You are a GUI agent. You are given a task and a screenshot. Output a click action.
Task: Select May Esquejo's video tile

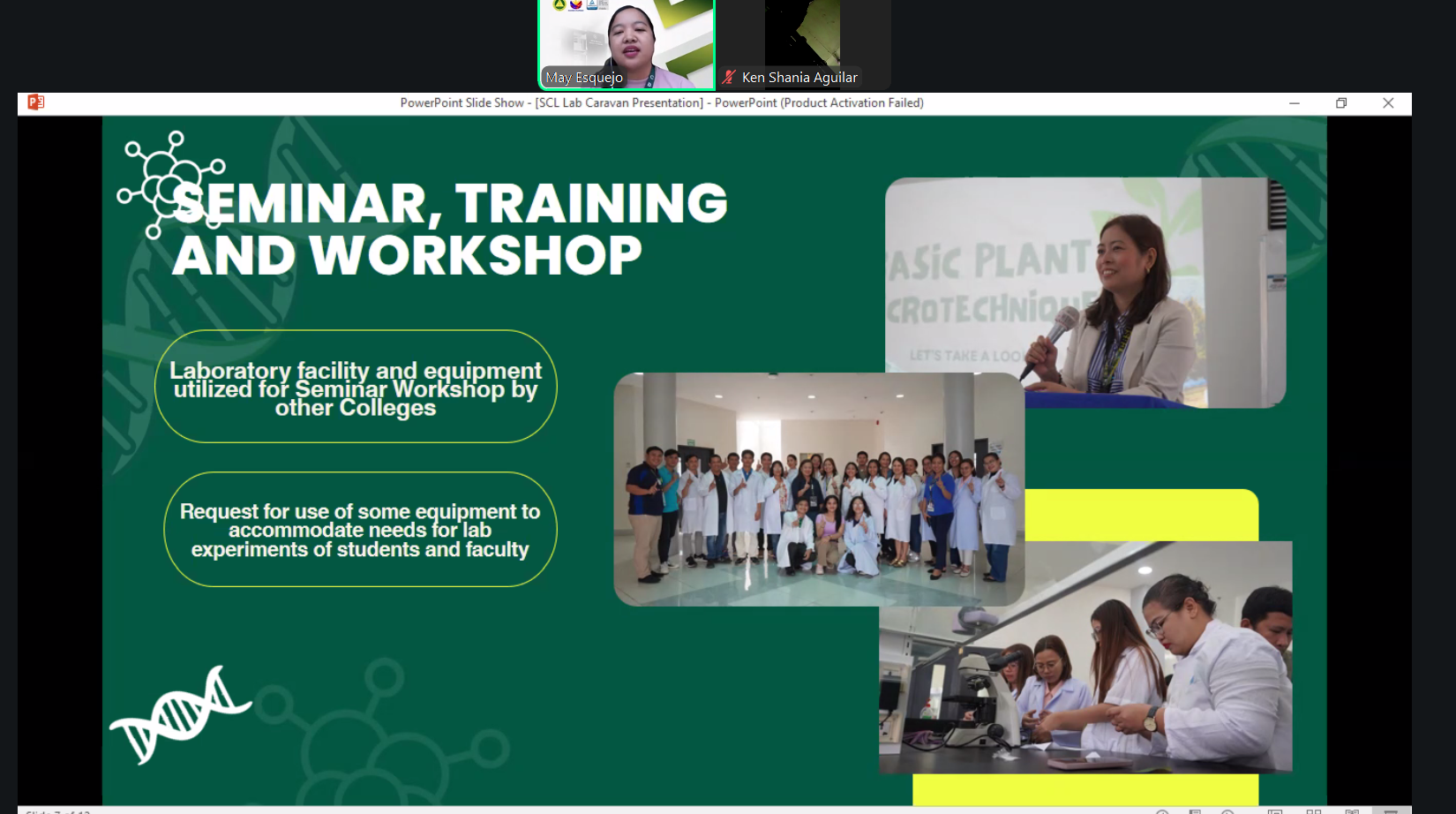click(627, 40)
